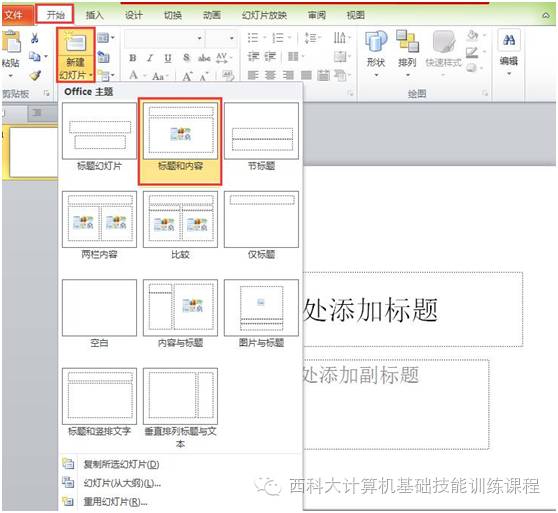Open the 插入 ribbon tab

pos(94,15)
